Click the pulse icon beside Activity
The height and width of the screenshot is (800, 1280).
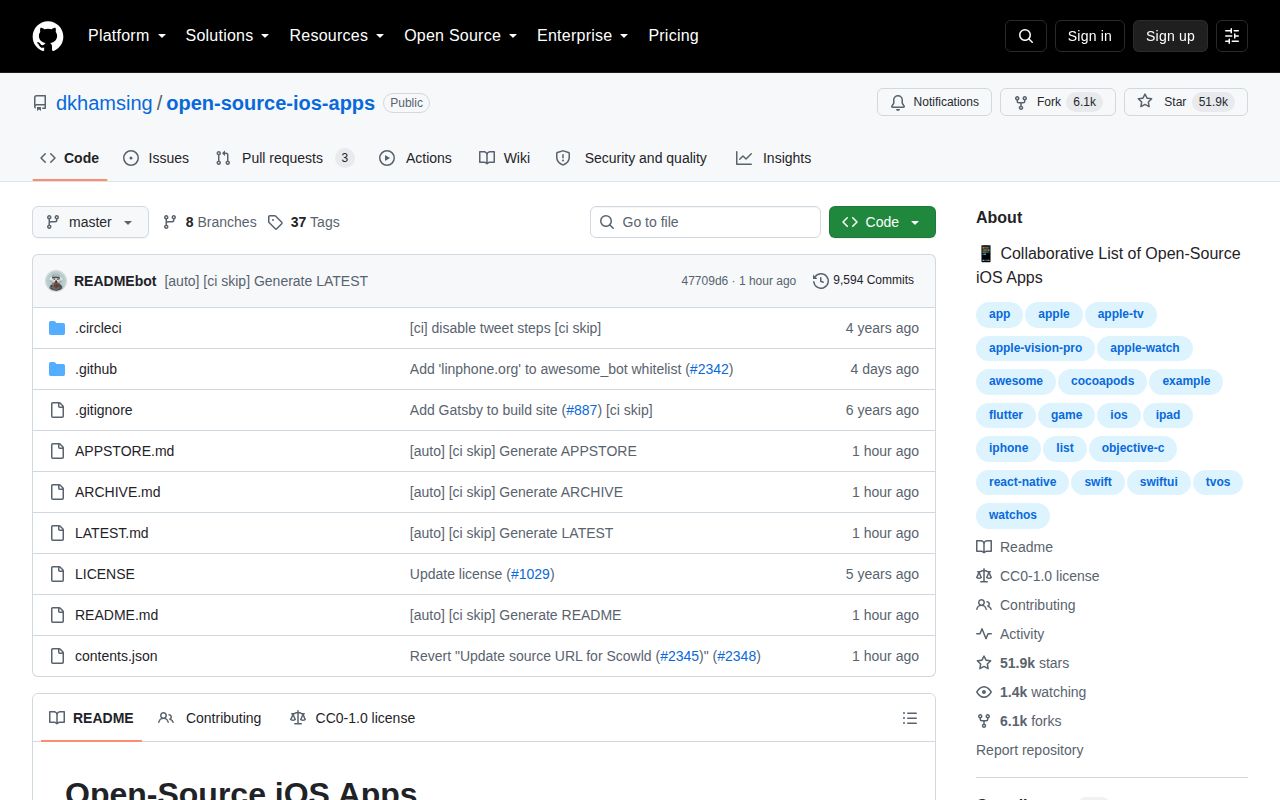click(x=984, y=634)
